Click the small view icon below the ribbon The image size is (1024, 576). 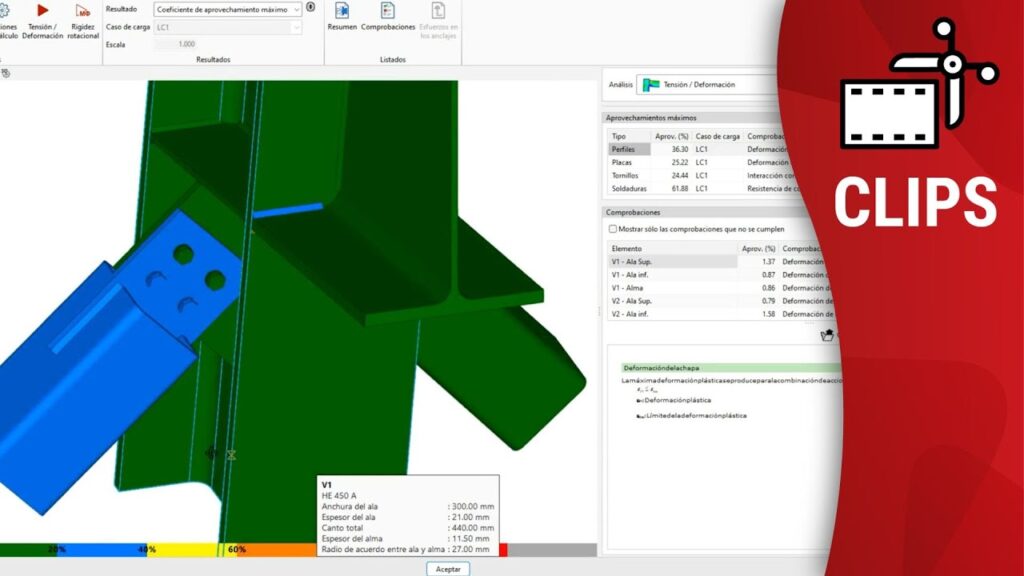[x=5, y=73]
